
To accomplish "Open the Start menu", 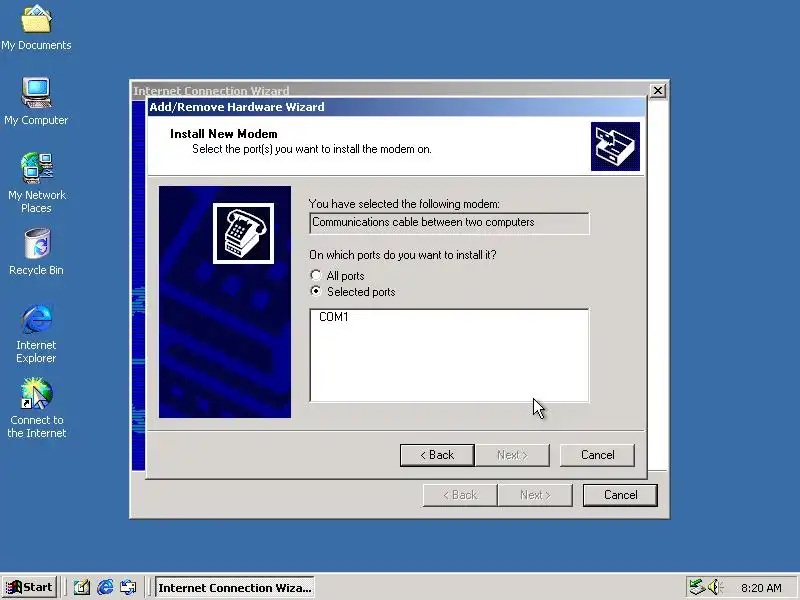I will coord(30,587).
